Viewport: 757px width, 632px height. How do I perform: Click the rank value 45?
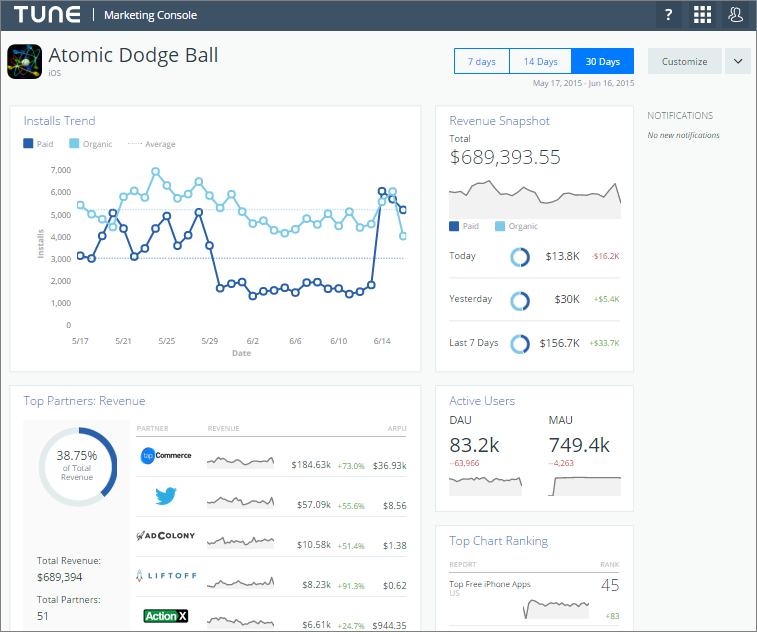(610, 585)
